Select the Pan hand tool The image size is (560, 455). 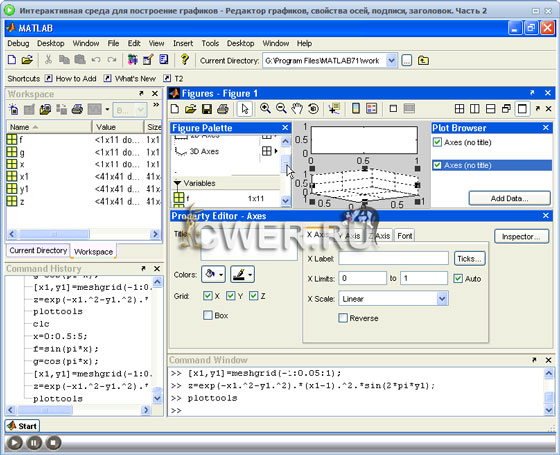[297, 108]
